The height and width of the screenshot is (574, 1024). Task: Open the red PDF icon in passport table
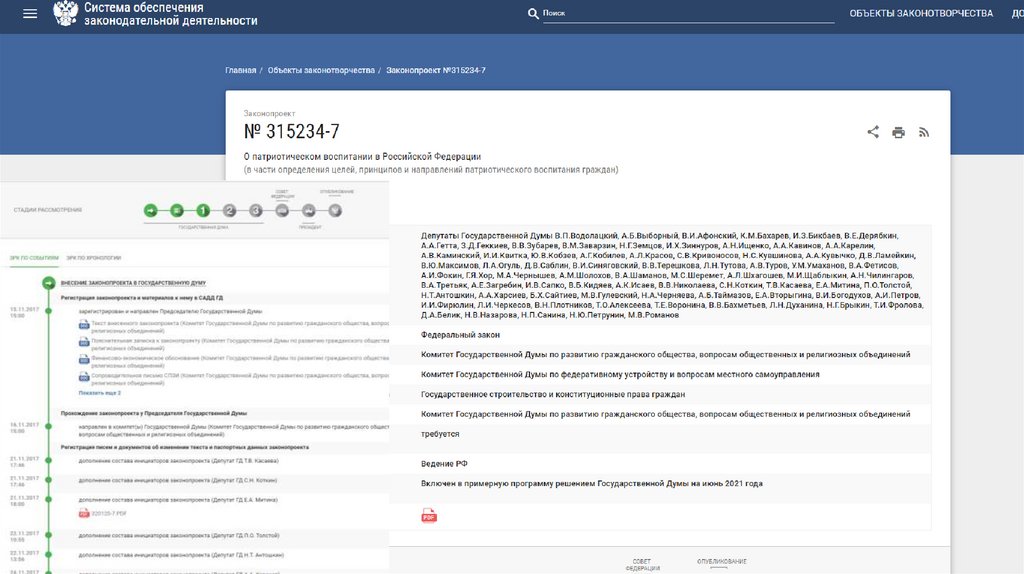pos(429,516)
